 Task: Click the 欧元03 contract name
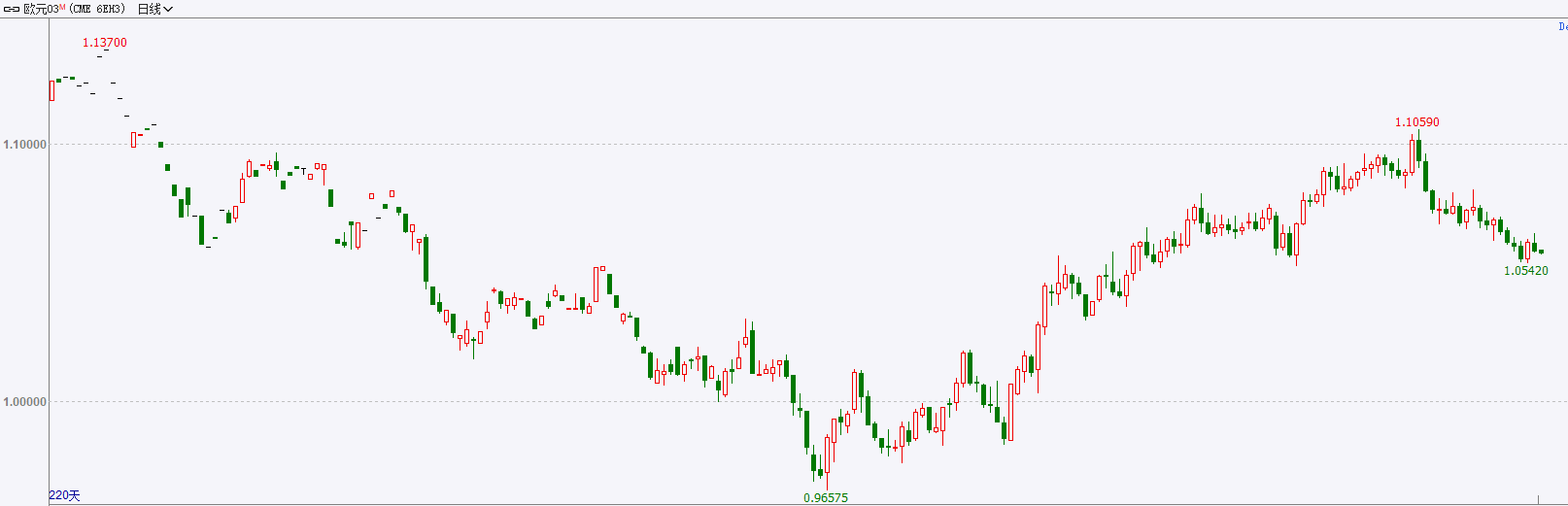41,9
